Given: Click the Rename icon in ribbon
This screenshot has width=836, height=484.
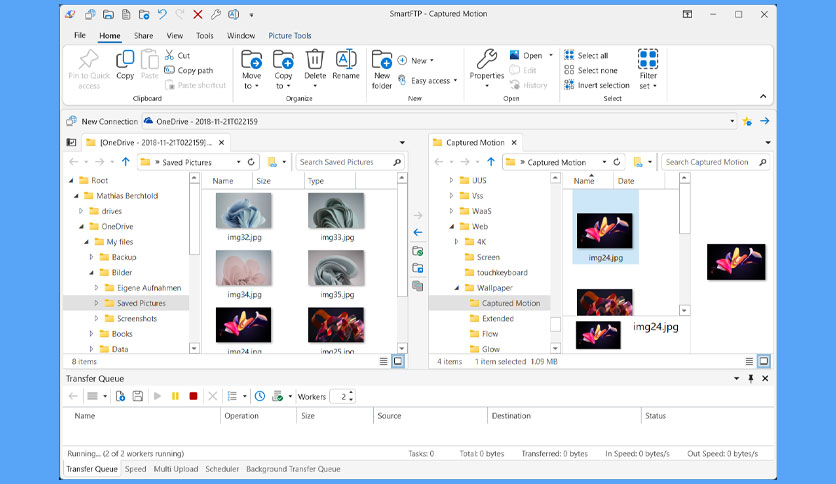Looking at the screenshot, I should coord(345,60).
